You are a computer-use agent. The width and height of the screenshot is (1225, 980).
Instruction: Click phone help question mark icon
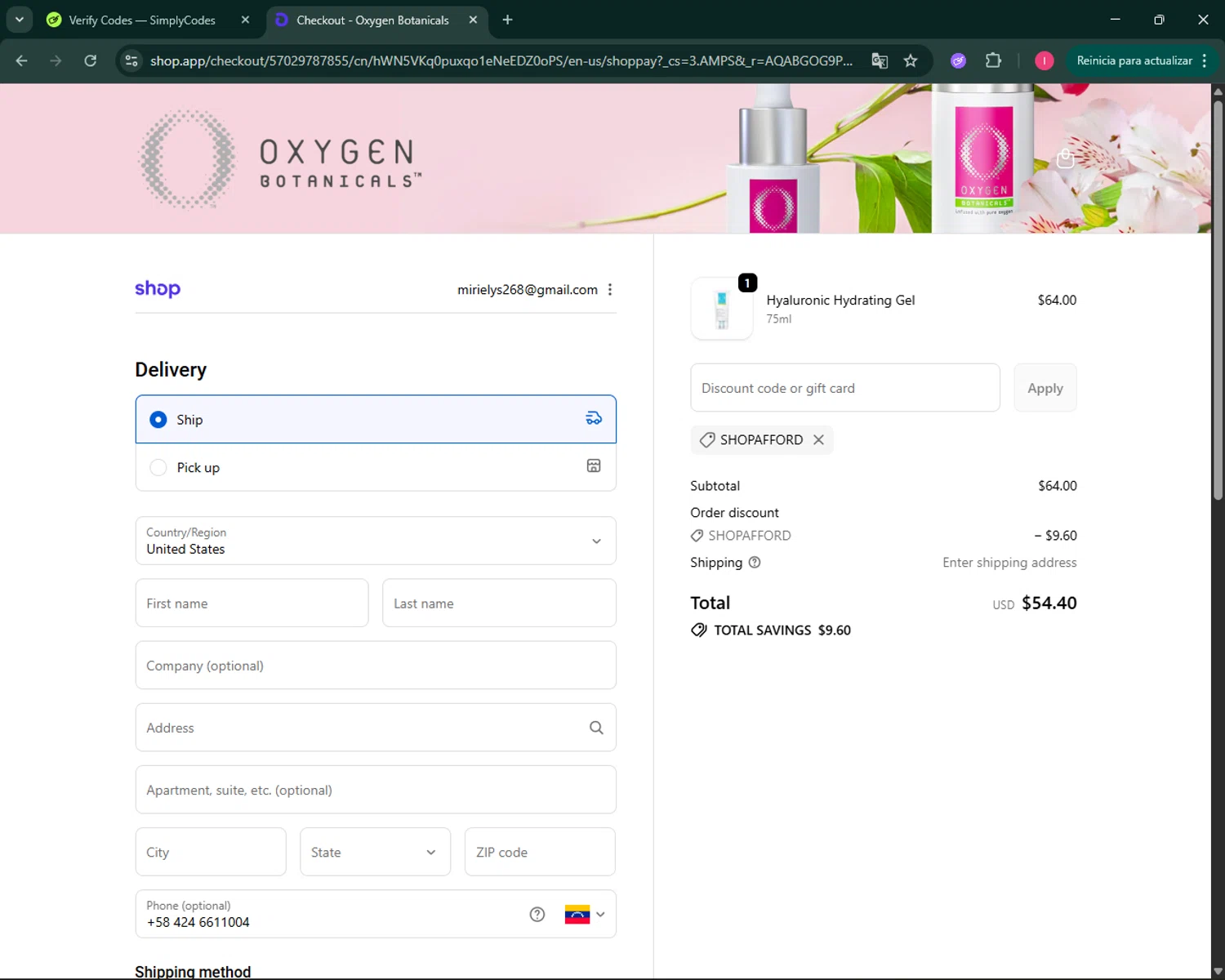[x=537, y=915]
